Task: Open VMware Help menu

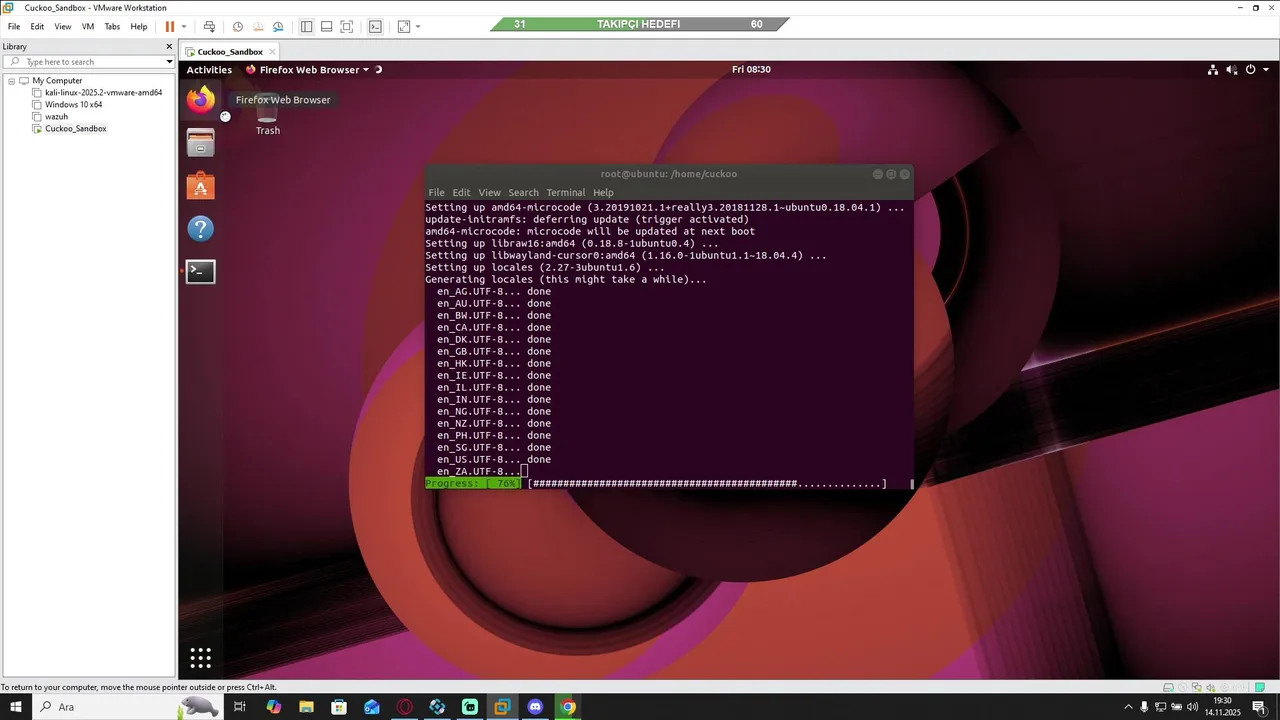Action: [139, 27]
